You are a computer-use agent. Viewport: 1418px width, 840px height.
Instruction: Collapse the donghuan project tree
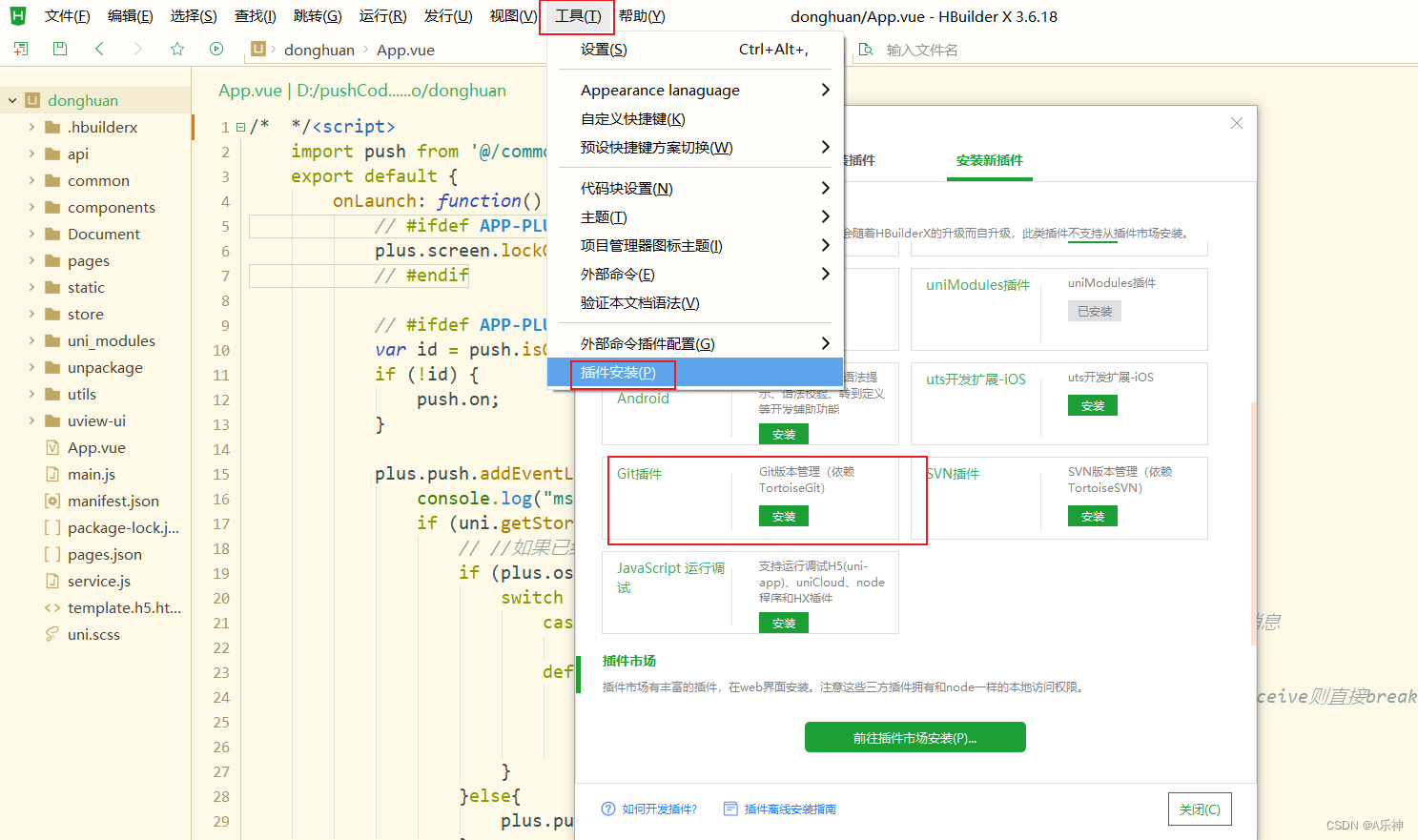[x=10, y=99]
